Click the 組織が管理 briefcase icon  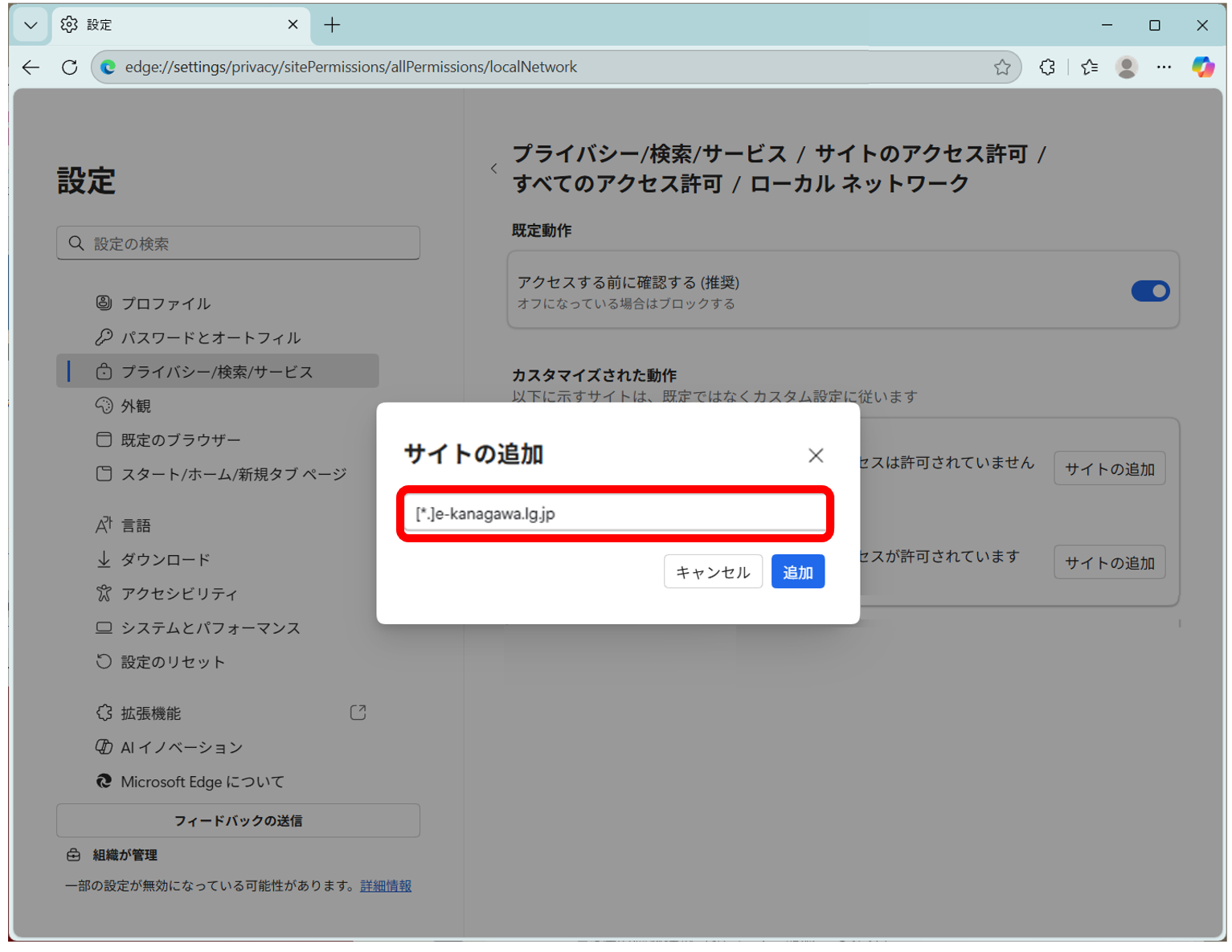pos(73,856)
